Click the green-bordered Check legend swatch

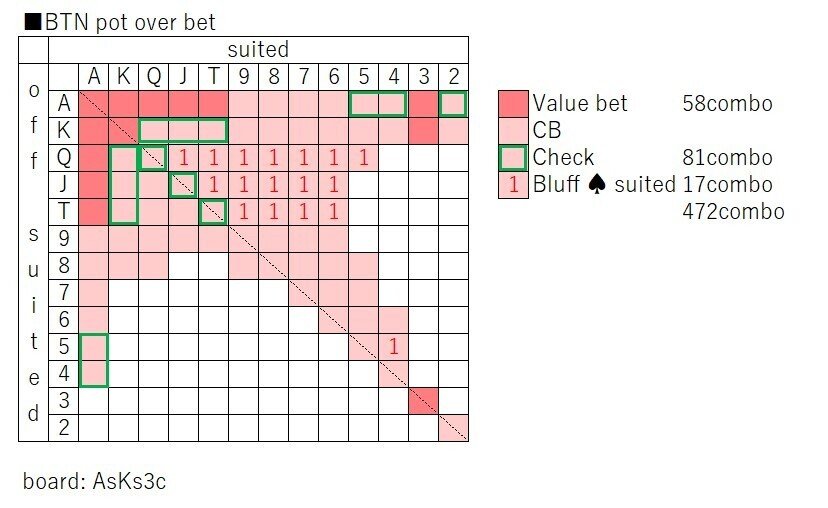point(513,158)
